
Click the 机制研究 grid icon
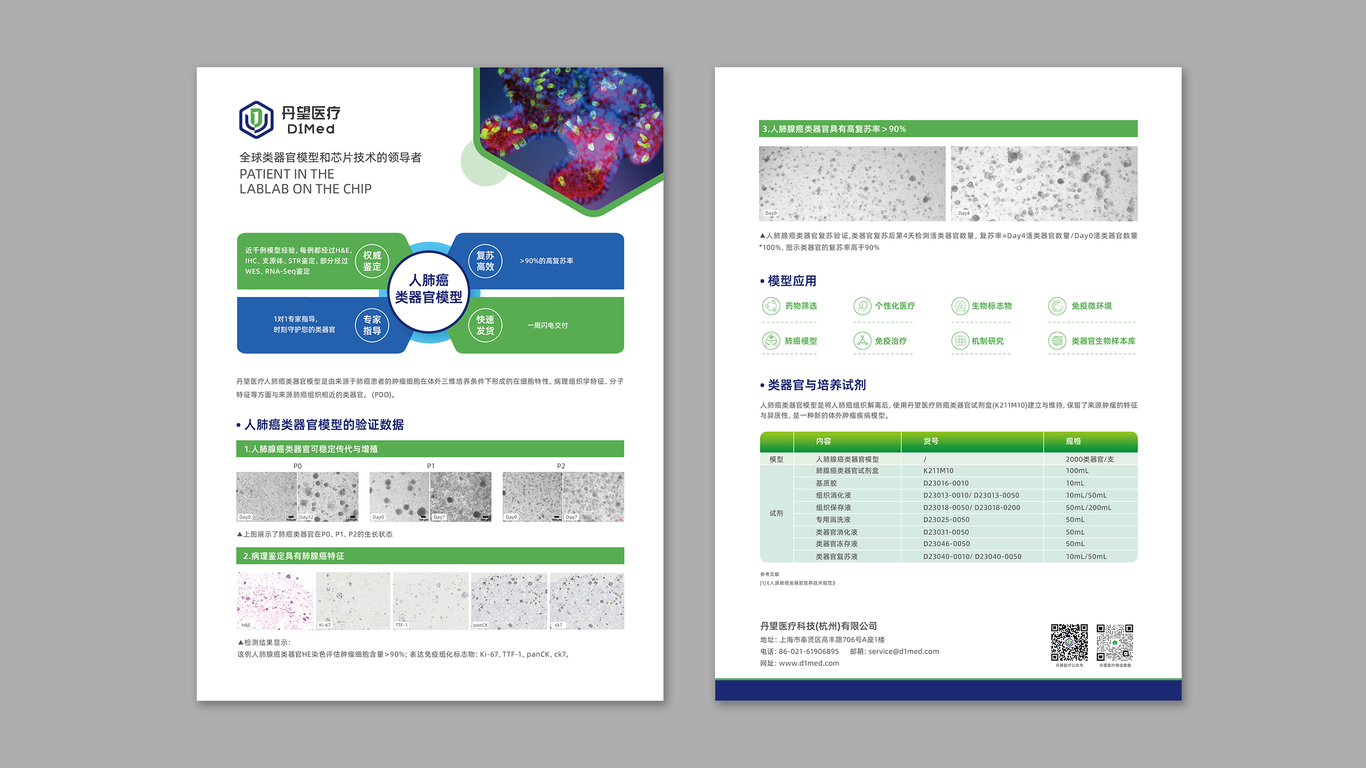click(960, 341)
